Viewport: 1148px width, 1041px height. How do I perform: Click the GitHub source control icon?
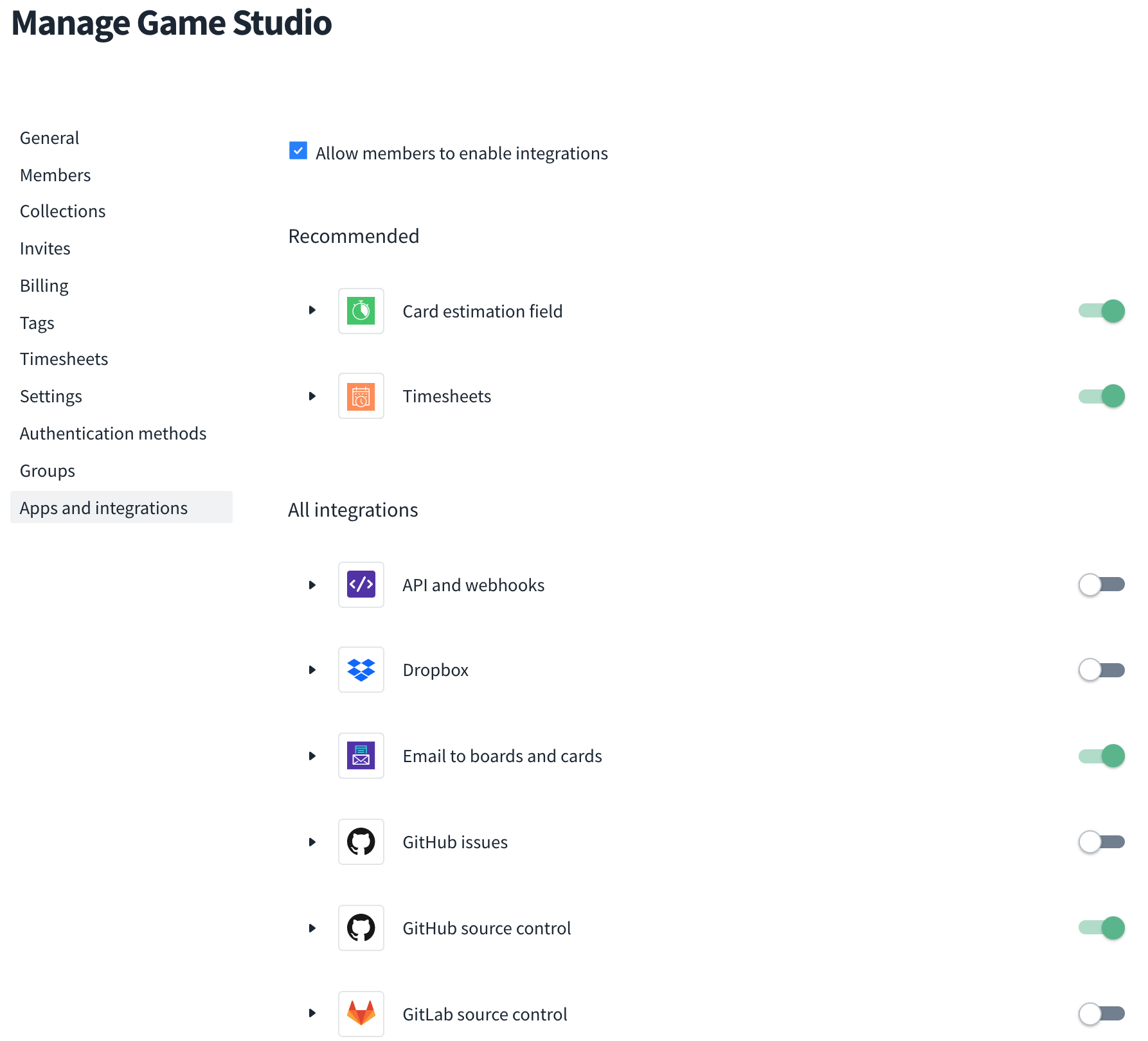[361, 928]
